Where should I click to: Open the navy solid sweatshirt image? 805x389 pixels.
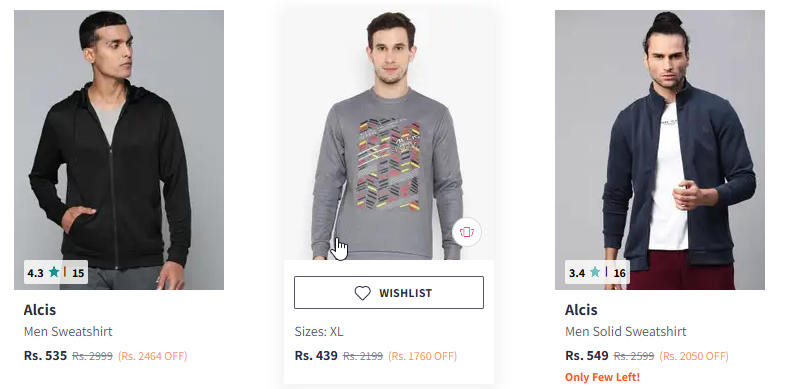click(x=660, y=150)
